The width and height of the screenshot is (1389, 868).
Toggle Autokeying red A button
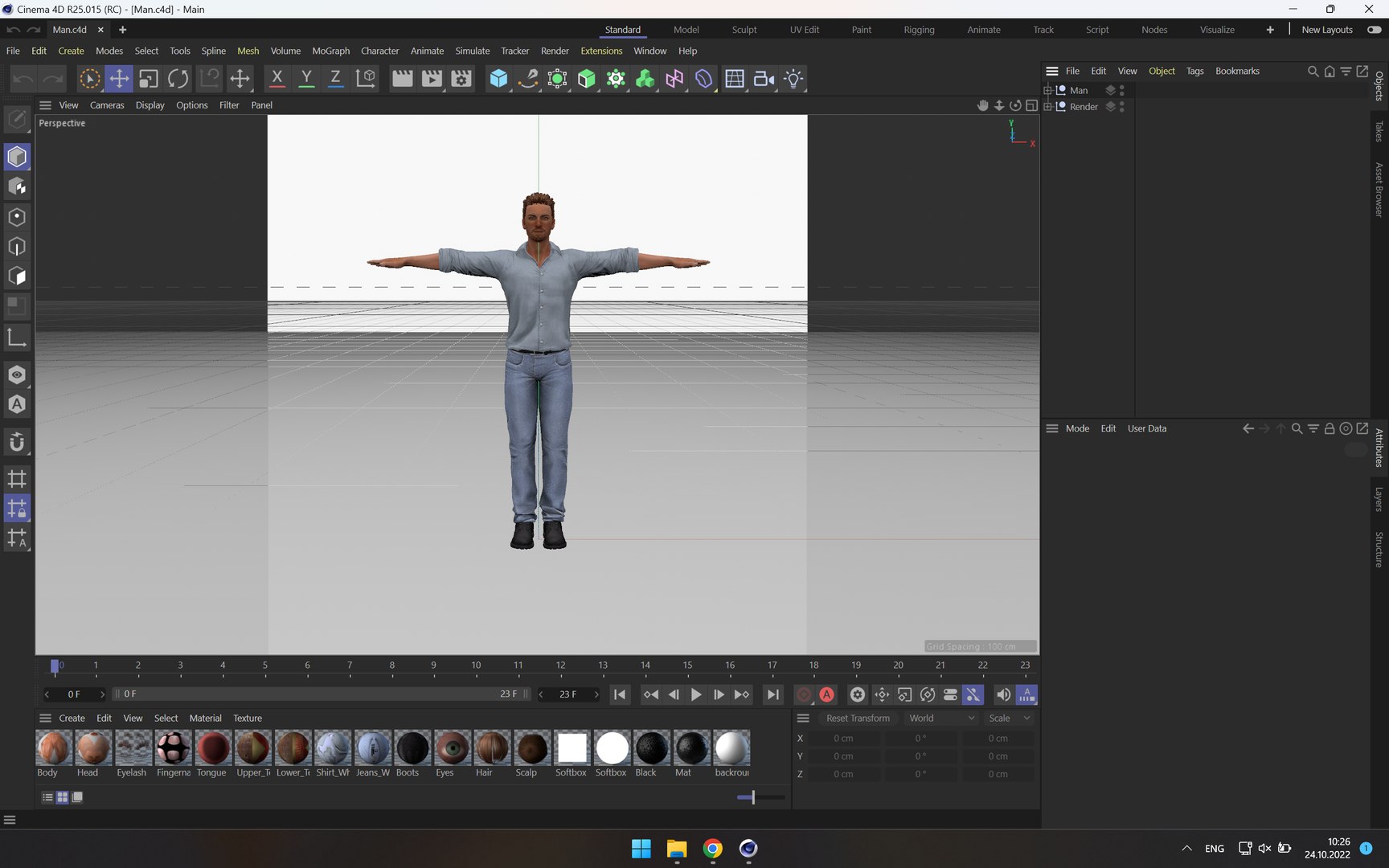(826, 694)
